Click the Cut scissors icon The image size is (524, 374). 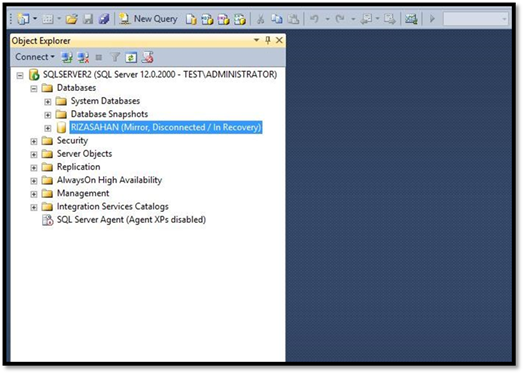tap(260, 19)
